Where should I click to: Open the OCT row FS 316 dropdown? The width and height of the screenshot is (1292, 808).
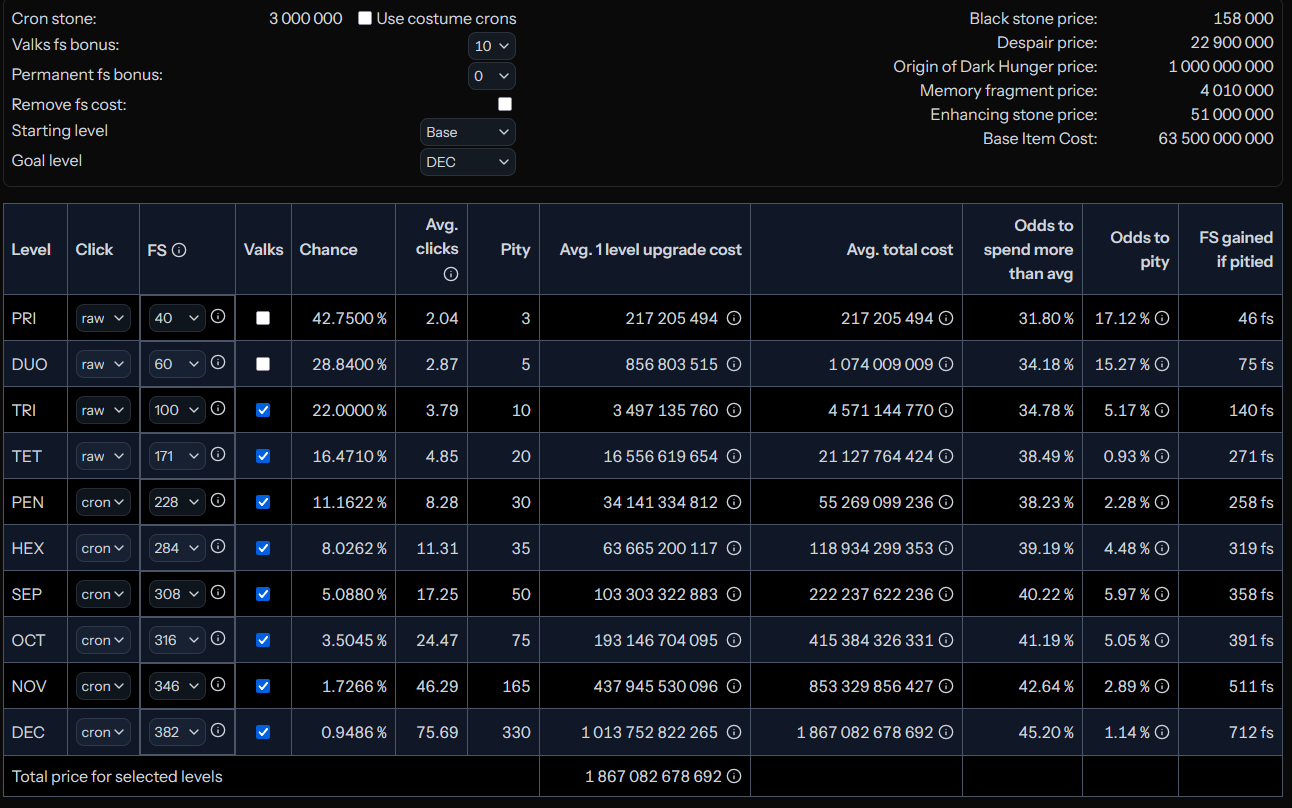pyautogui.click(x=177, y=640)
